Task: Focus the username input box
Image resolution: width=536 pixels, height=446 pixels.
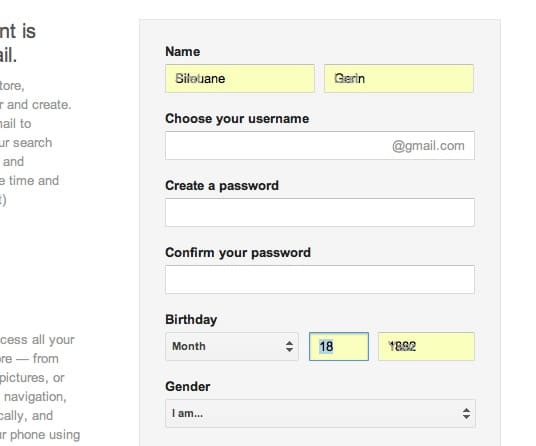Action: coord(320,145)
